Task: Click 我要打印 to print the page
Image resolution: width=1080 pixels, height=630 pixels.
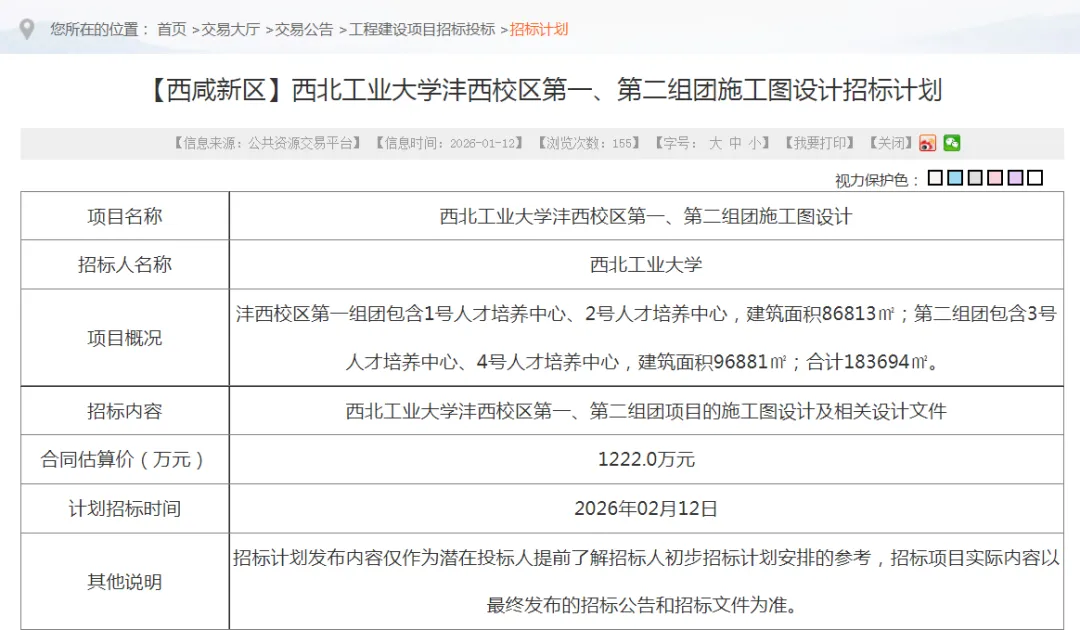Action: click(x=818, y=143)
